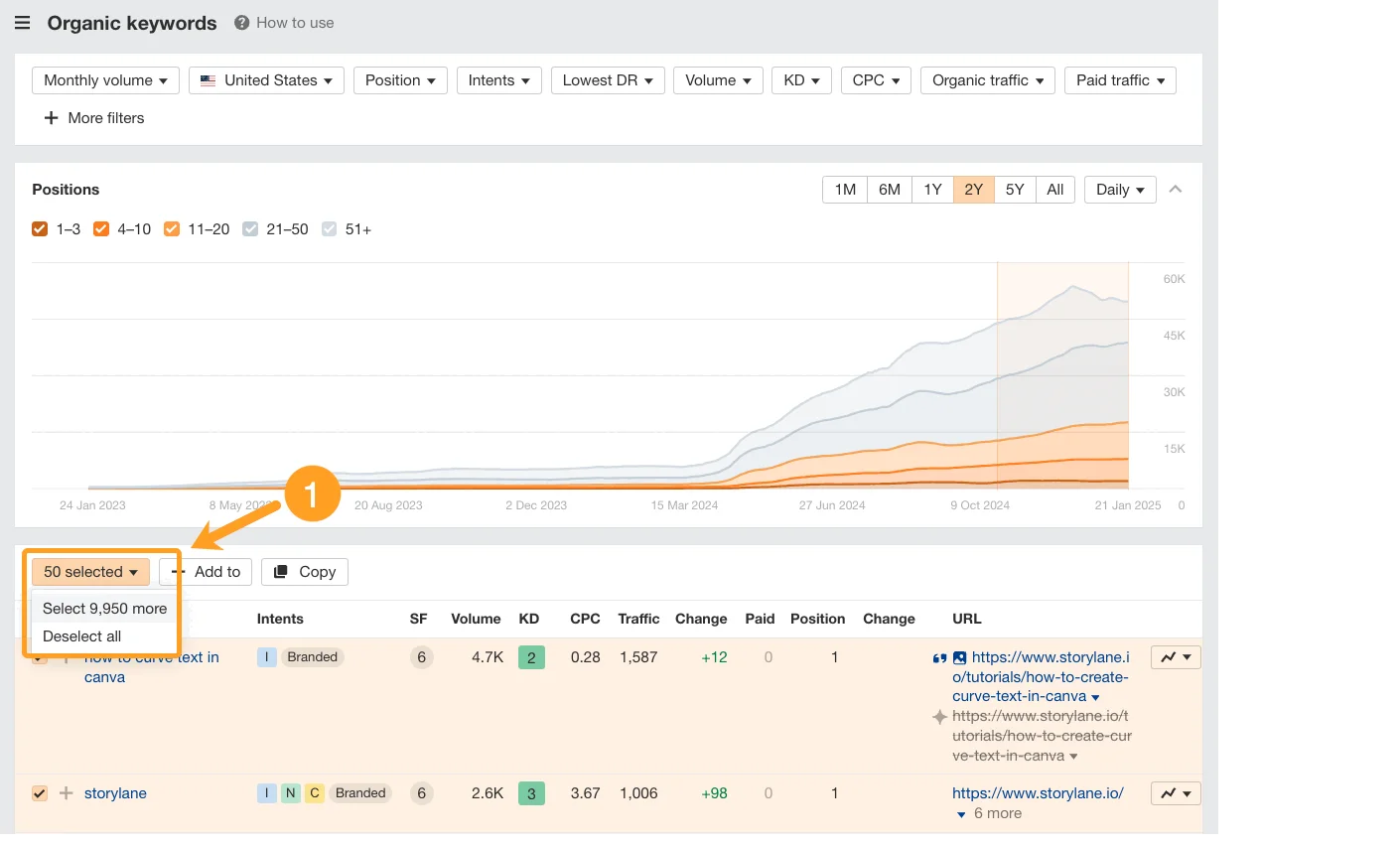Viewport: 1400px width, 845px height.
Task: Open the Daily granularity dropdown
Action: pyautogui.click(x=1119, y=189)
